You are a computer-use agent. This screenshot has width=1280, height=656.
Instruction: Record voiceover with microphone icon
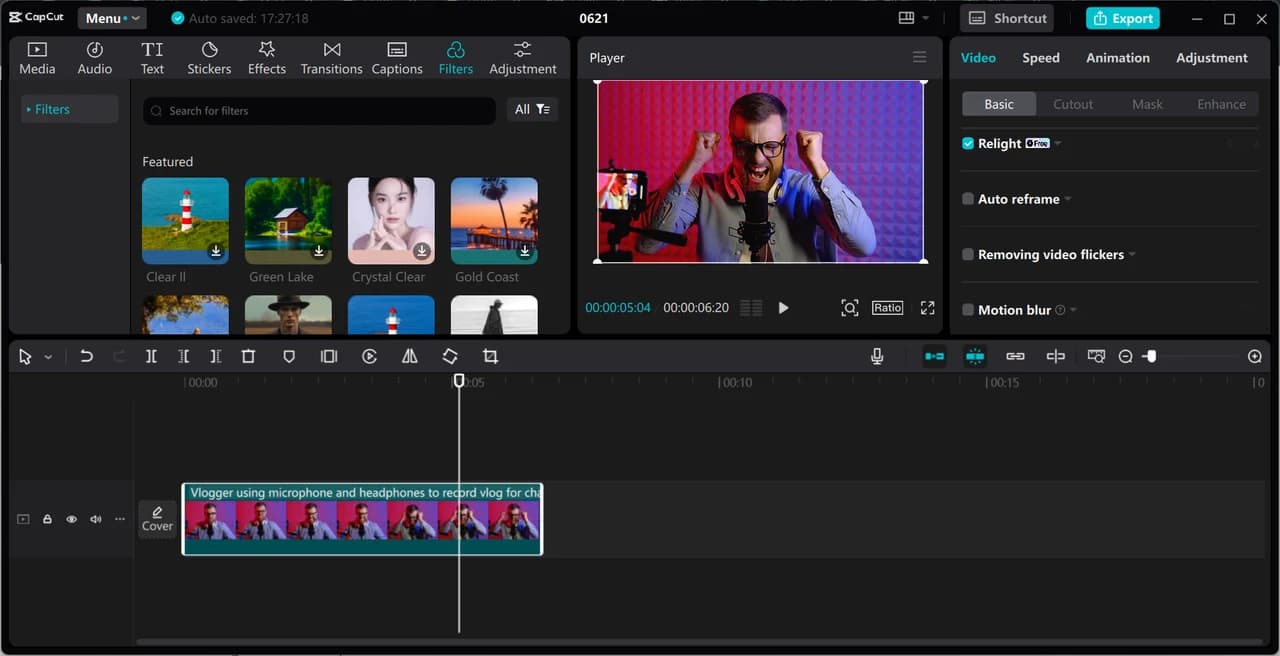tap(877, 356)
